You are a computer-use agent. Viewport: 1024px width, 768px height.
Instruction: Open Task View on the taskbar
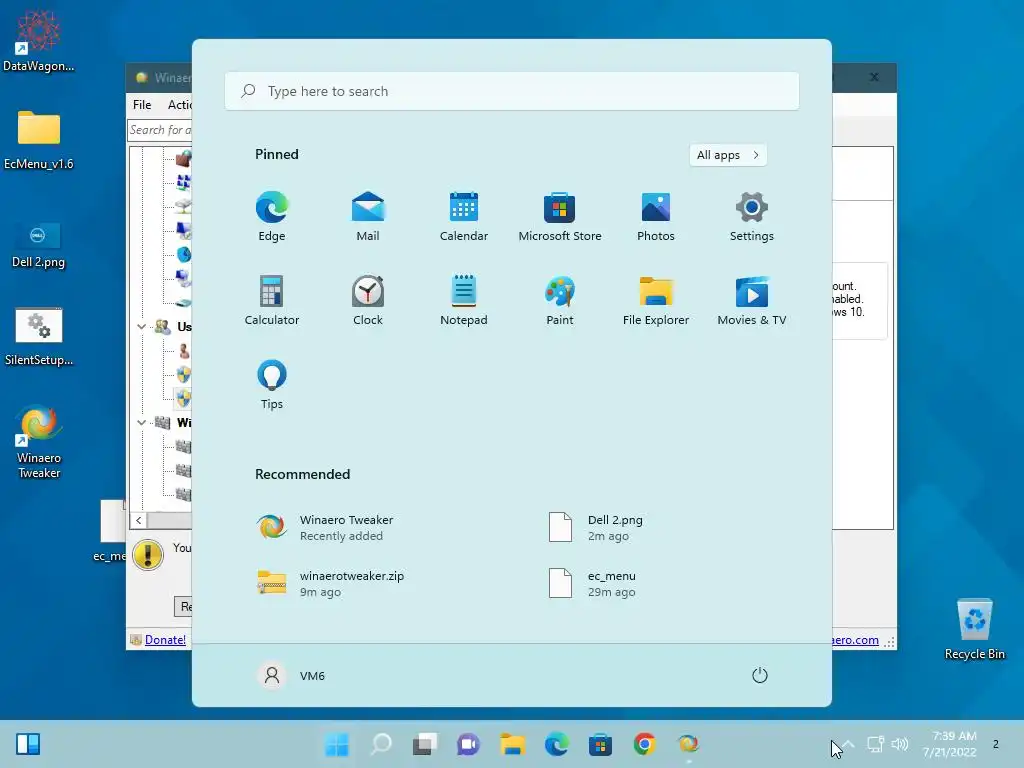(424, 744)
